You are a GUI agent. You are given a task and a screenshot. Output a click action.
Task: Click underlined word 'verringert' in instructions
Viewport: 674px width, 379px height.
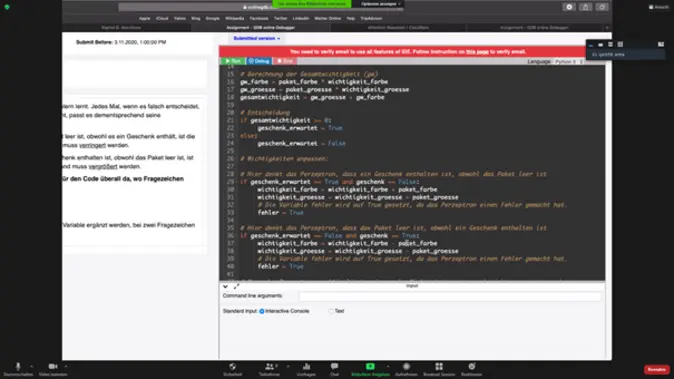click(x=92, y=145)
